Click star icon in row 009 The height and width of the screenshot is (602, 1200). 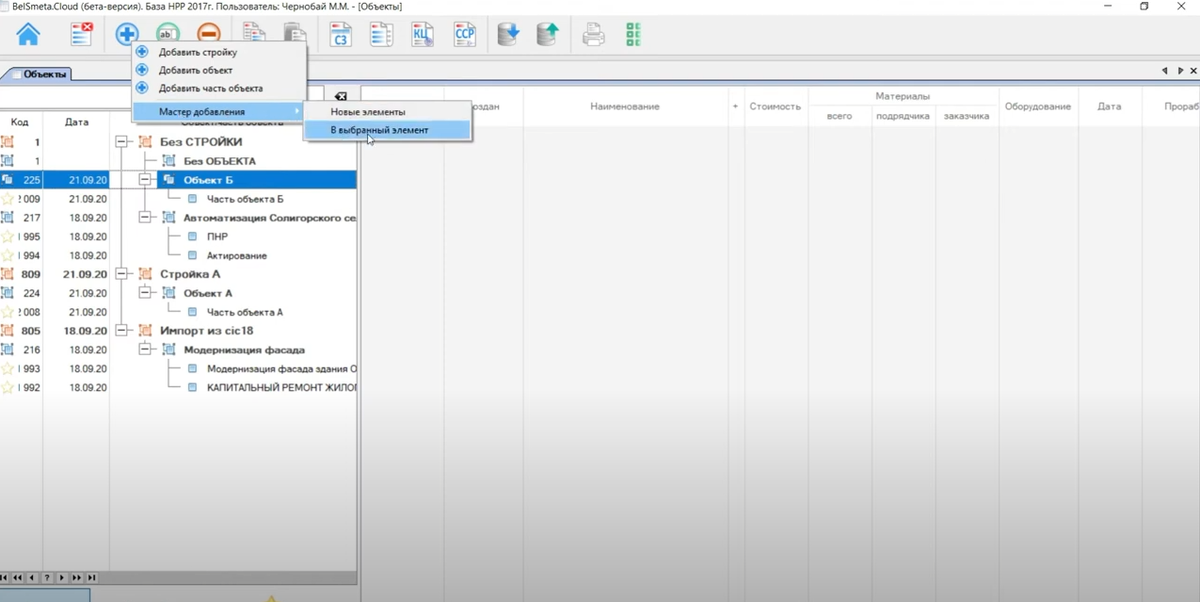click(8, 199)
